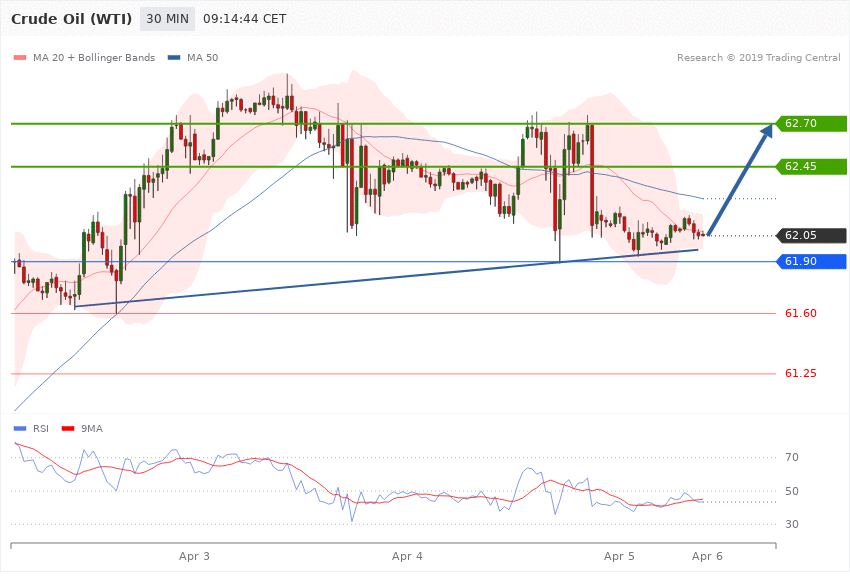This screenshot has height=576, width=850.
Task: Click the RSI 30 level label
Action: click(x=792, y=525)
